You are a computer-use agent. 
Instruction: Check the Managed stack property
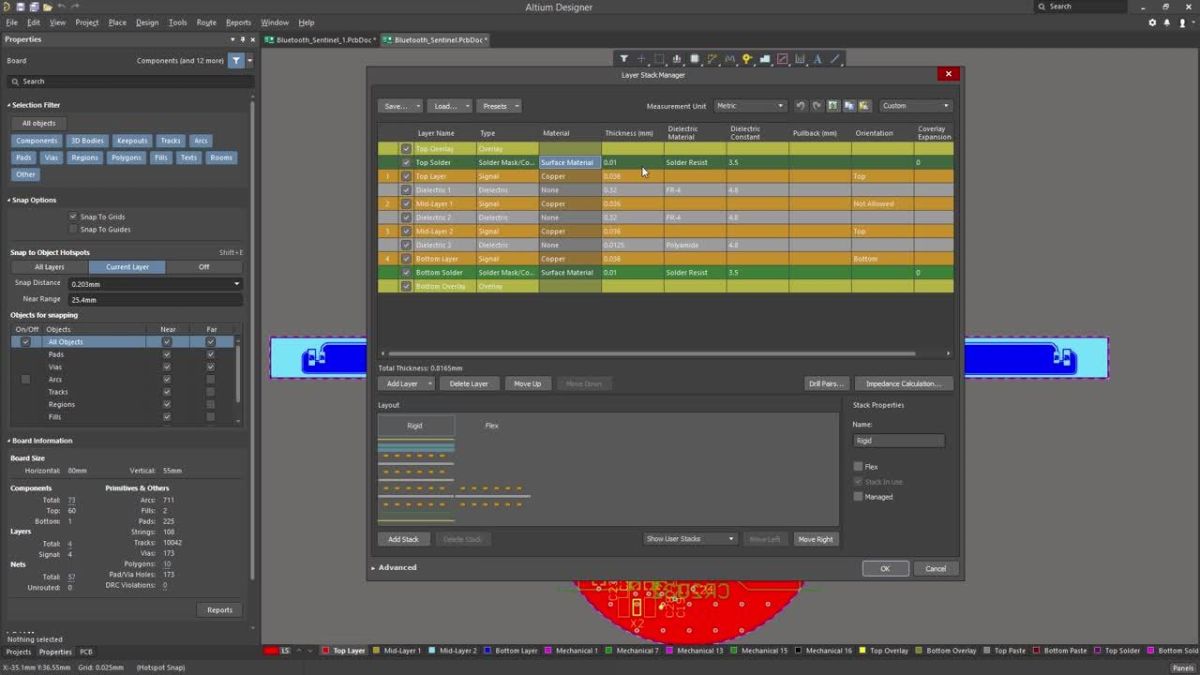point(858,496)
